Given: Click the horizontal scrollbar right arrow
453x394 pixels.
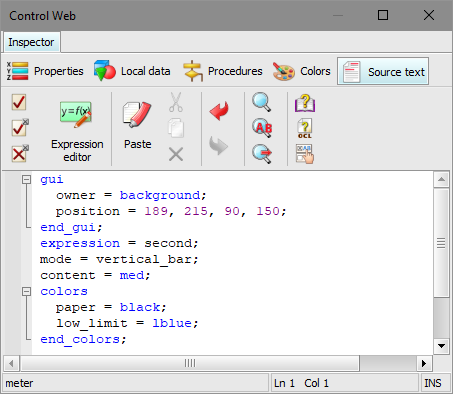Looking at the screenshot, I should pyautogui.click(x=424, y=363).
